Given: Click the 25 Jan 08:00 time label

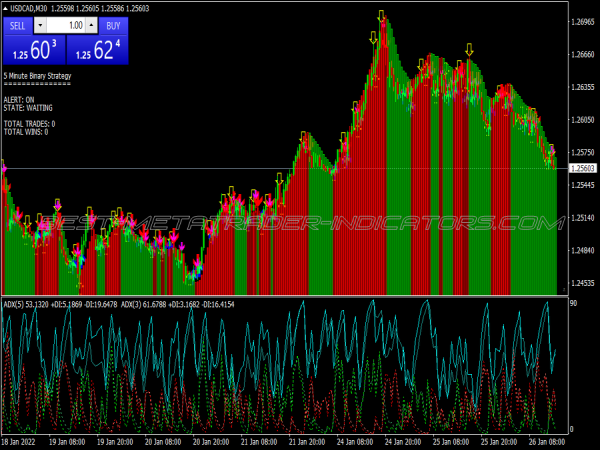Looking at the screenshot, I should click(x=451, y=442).
